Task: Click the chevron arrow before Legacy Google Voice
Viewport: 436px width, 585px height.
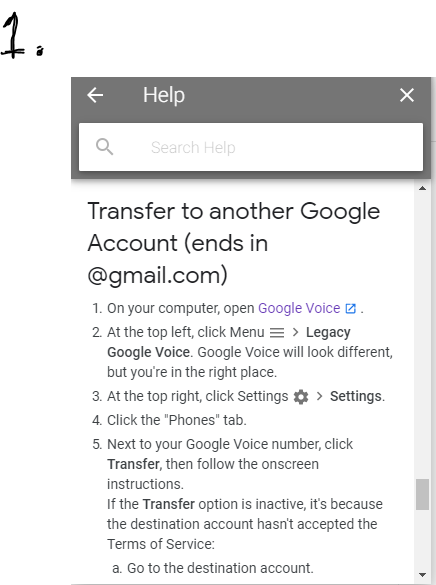Action: point(295,332)
